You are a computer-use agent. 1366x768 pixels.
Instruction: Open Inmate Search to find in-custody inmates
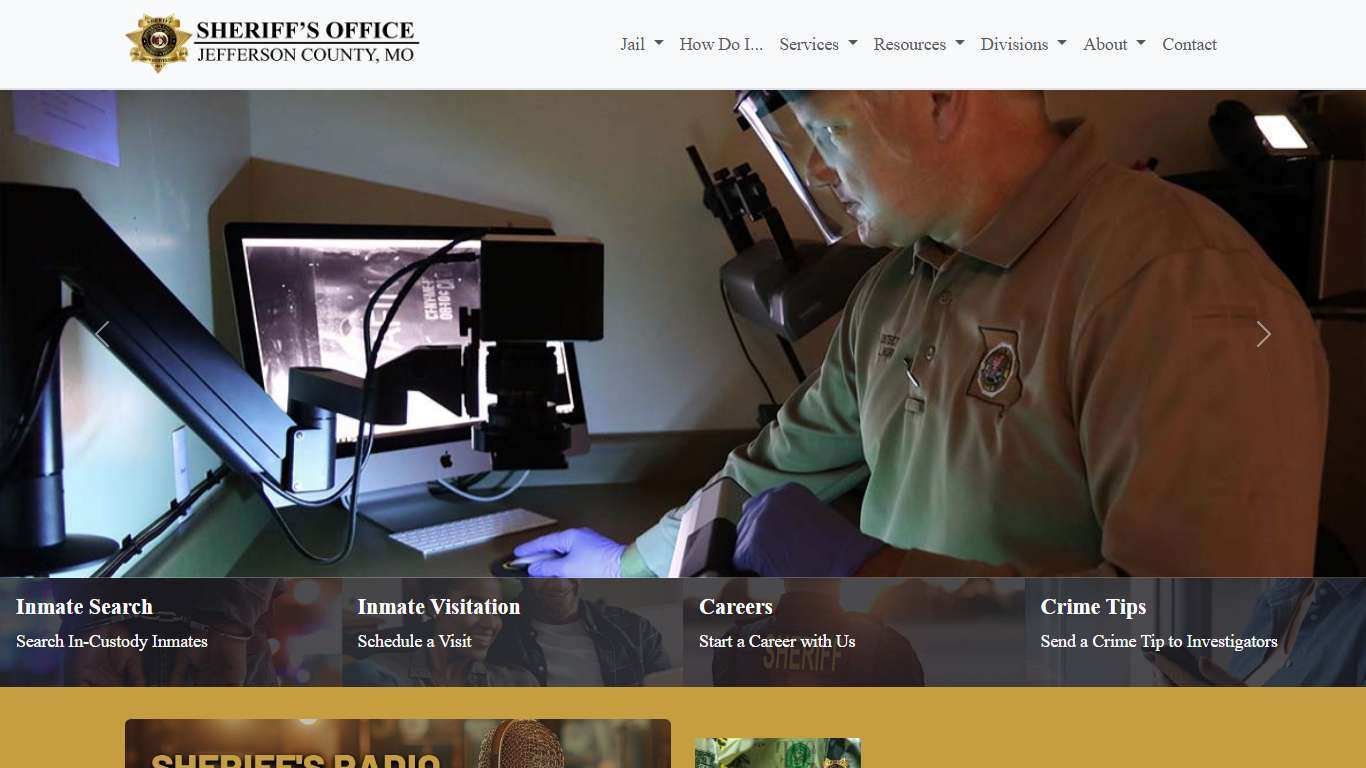(x=85, y=607)
